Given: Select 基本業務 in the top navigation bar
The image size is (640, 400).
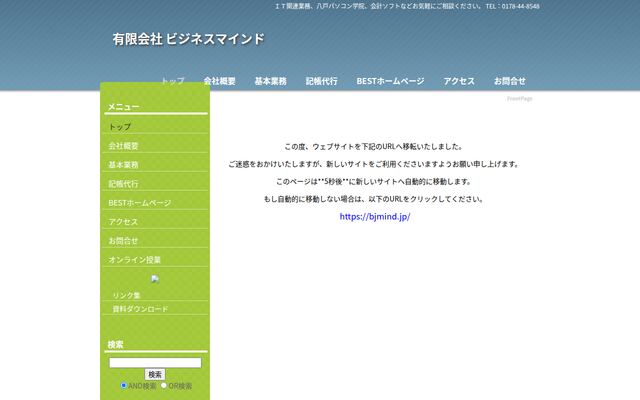Looking at the screenshot, I should 271,81.
